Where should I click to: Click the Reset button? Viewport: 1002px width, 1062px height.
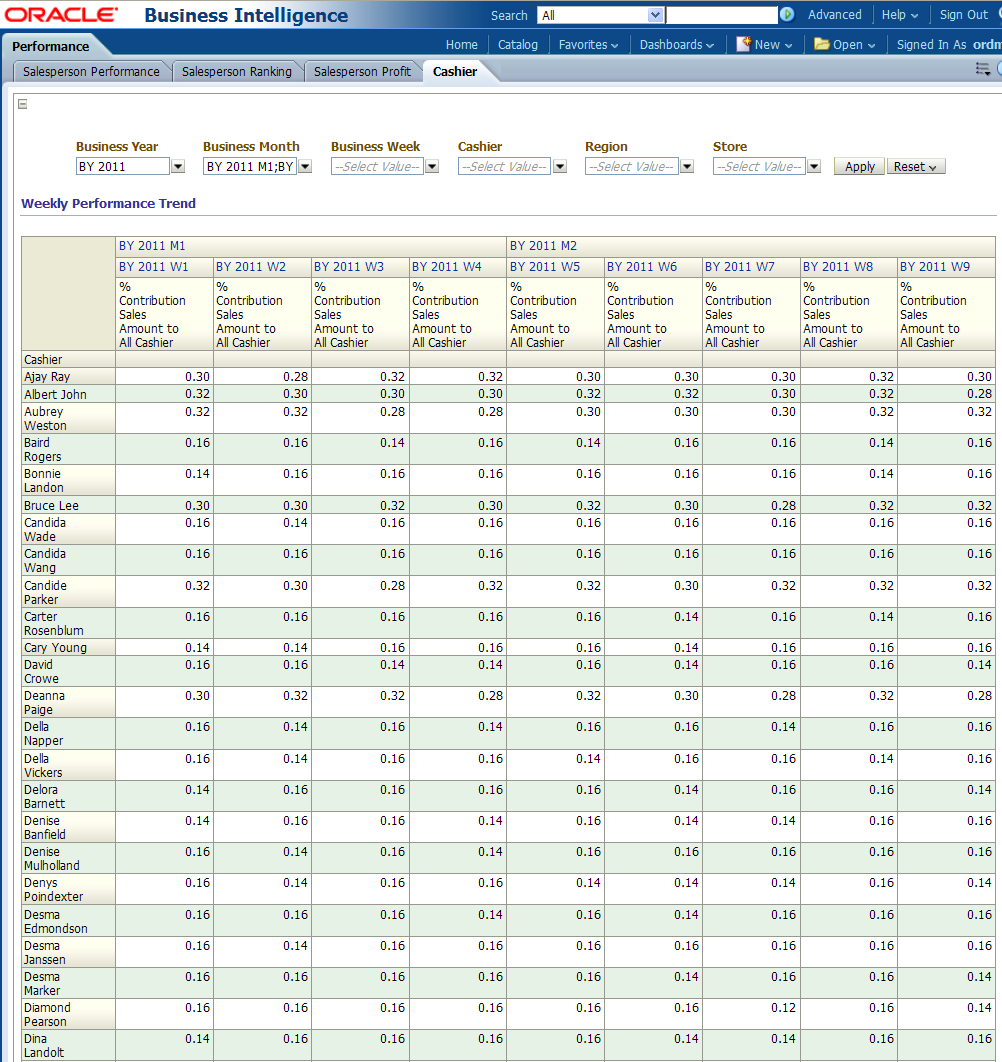coord(915,167)
